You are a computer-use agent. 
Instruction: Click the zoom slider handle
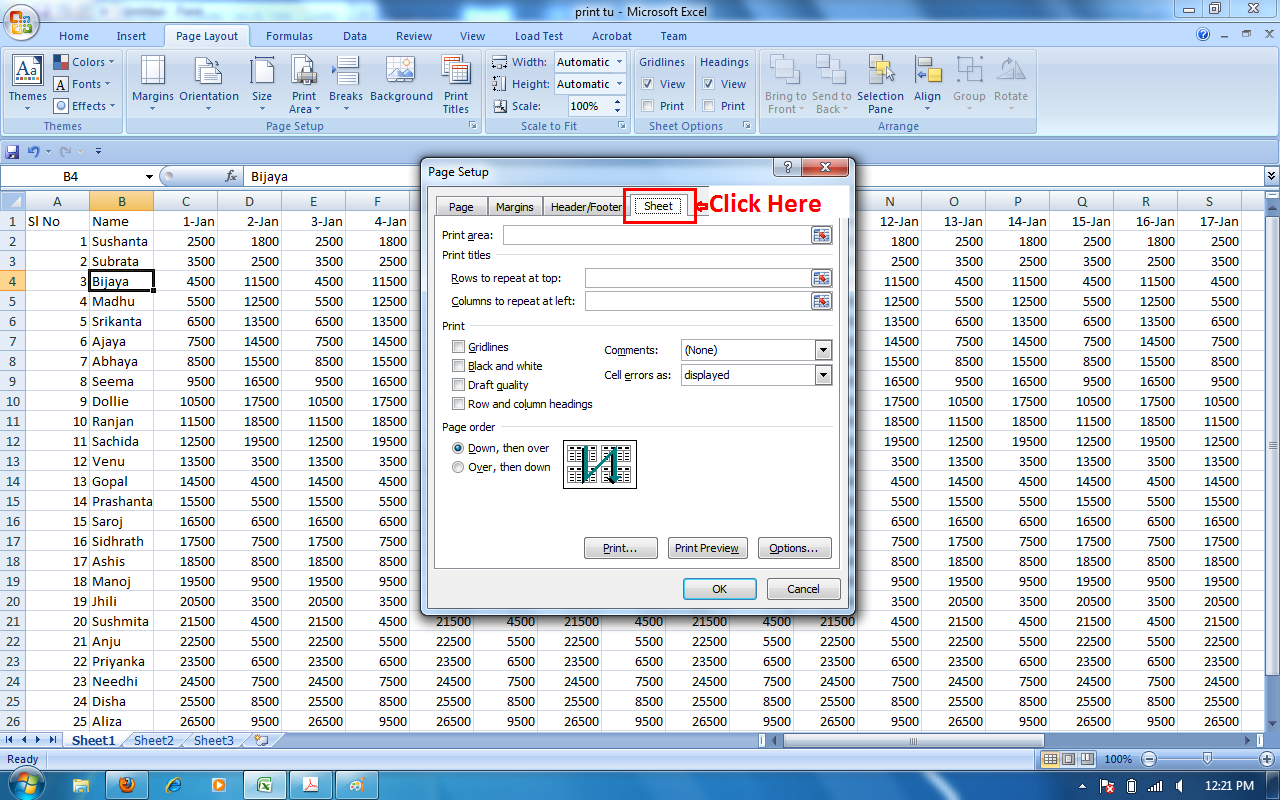tap(1207, 759)
